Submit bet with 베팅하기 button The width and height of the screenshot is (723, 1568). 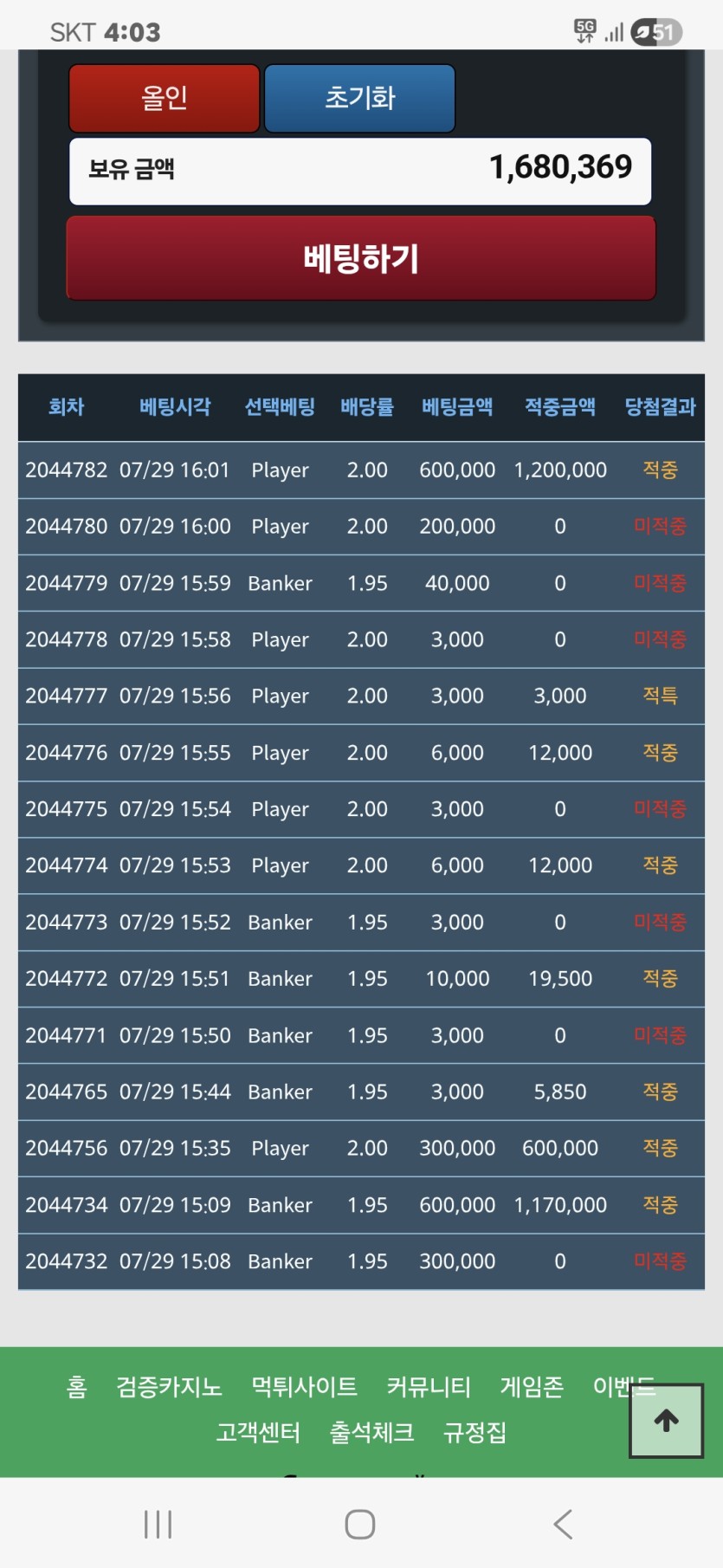pyautogui.click(x=361, y=258)
